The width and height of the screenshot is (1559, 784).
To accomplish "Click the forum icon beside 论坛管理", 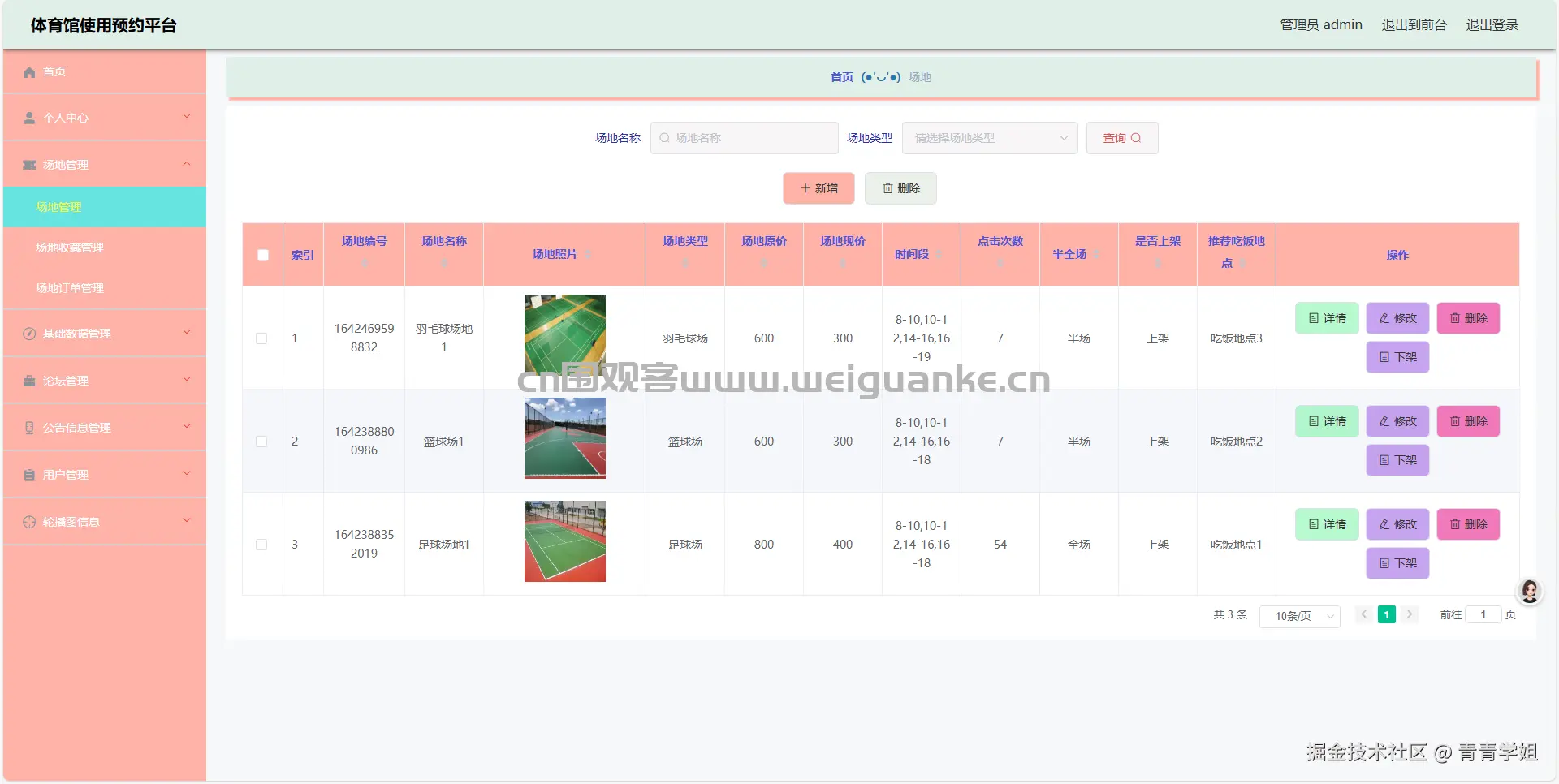I will (29, 381).
